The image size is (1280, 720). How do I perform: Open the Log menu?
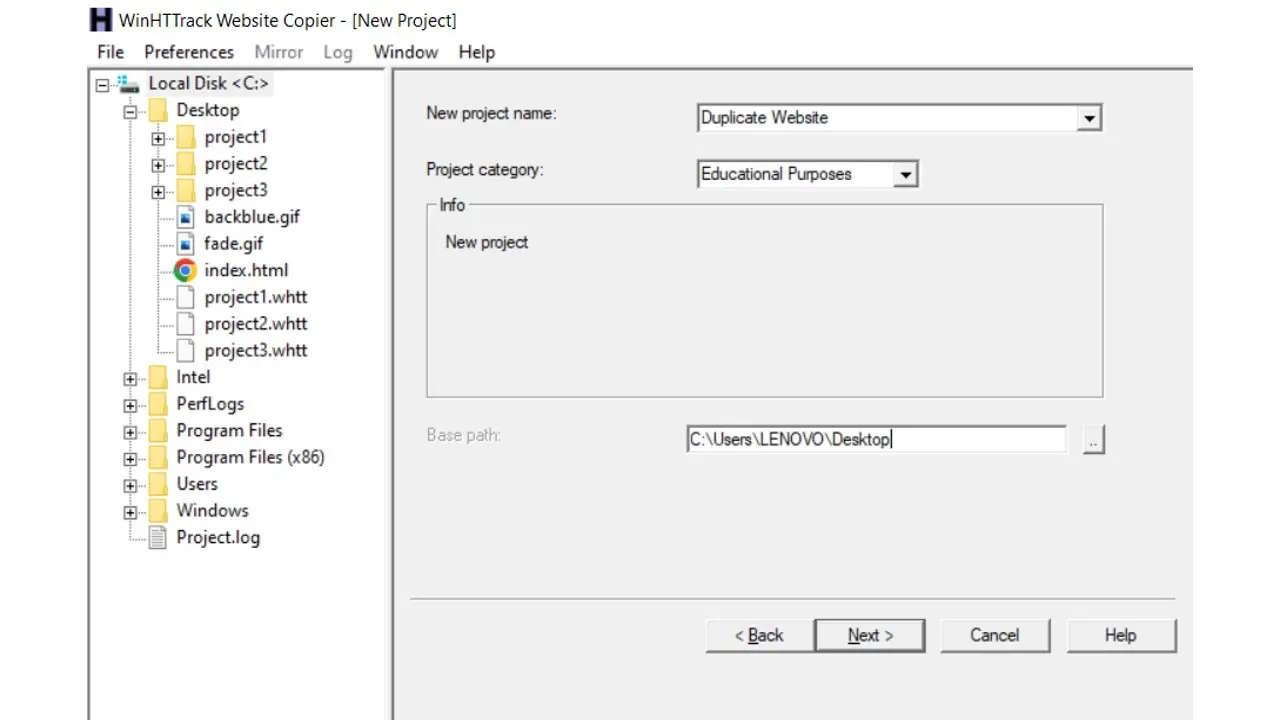338,52
